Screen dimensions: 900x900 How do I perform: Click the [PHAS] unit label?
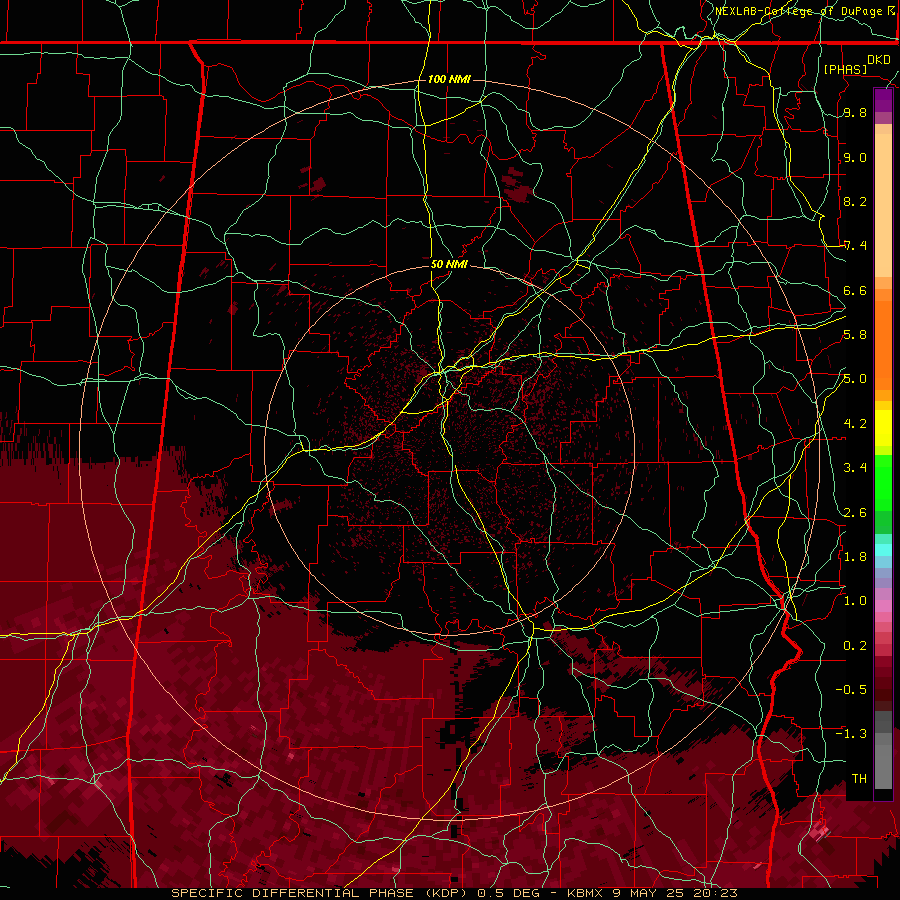pos(845,69)
